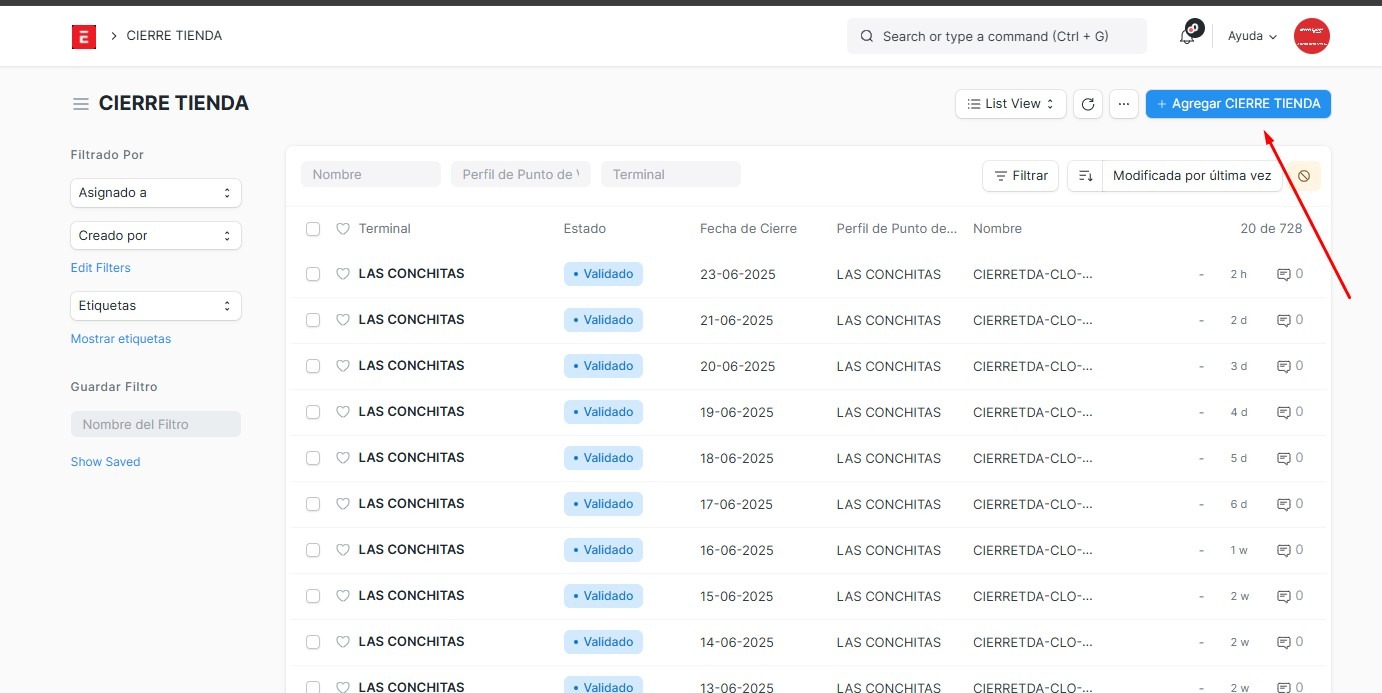Click the user profile avatar
The image size is (1382, 693).
click(1311, 36)
